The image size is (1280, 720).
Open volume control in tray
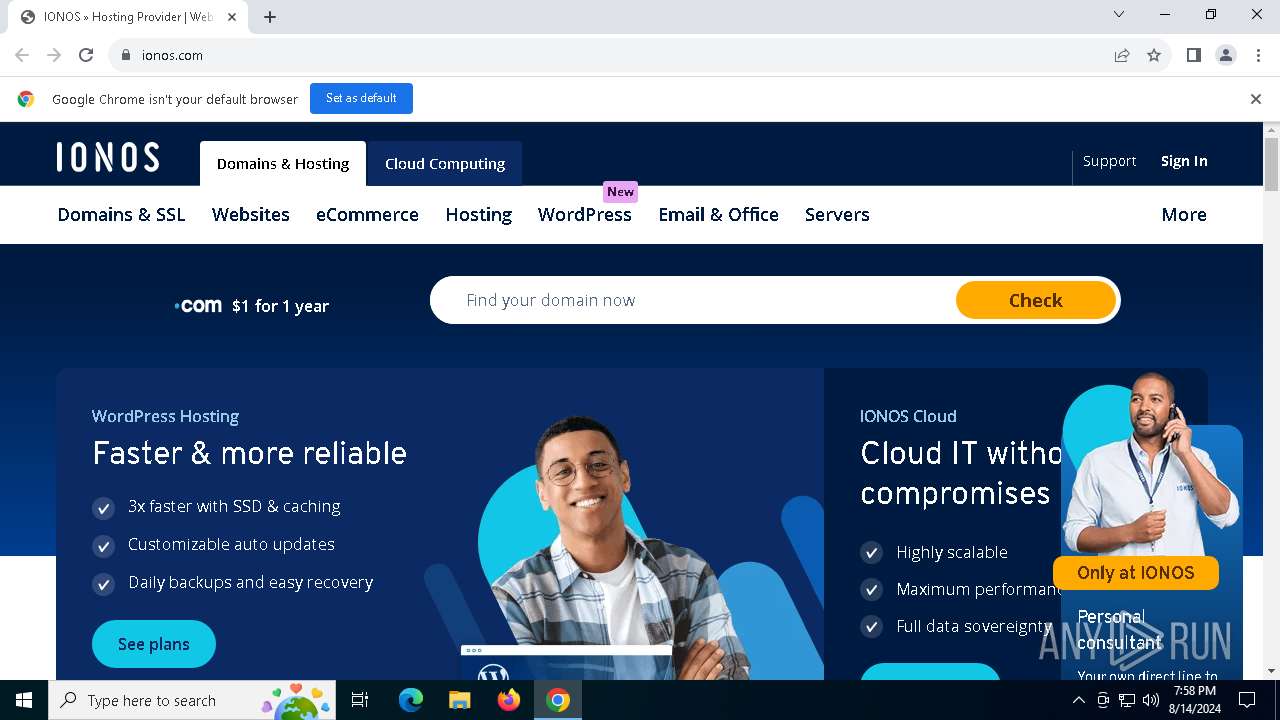pyautogui.click(x=1151, y=700)
